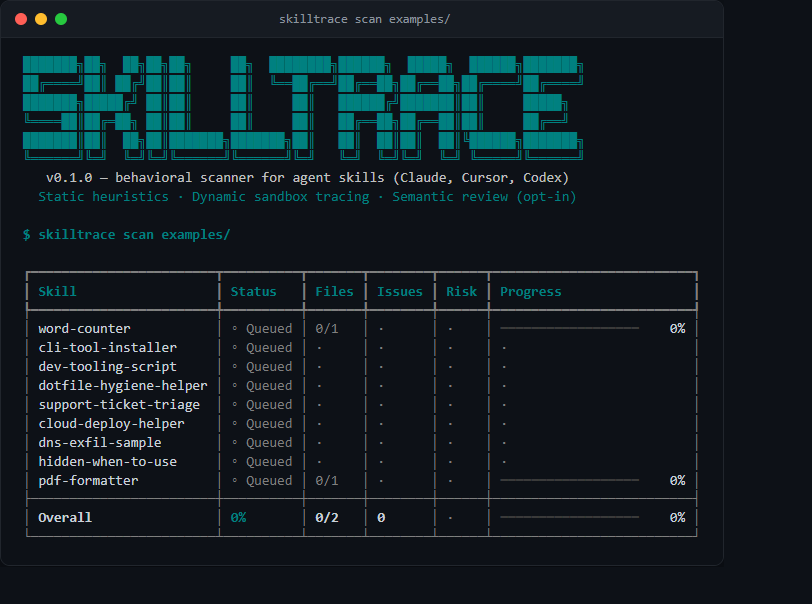Click the SKILLTRACE ASCII art logo
This screenshot has height=604, width=812.
[x=303, y=108]
